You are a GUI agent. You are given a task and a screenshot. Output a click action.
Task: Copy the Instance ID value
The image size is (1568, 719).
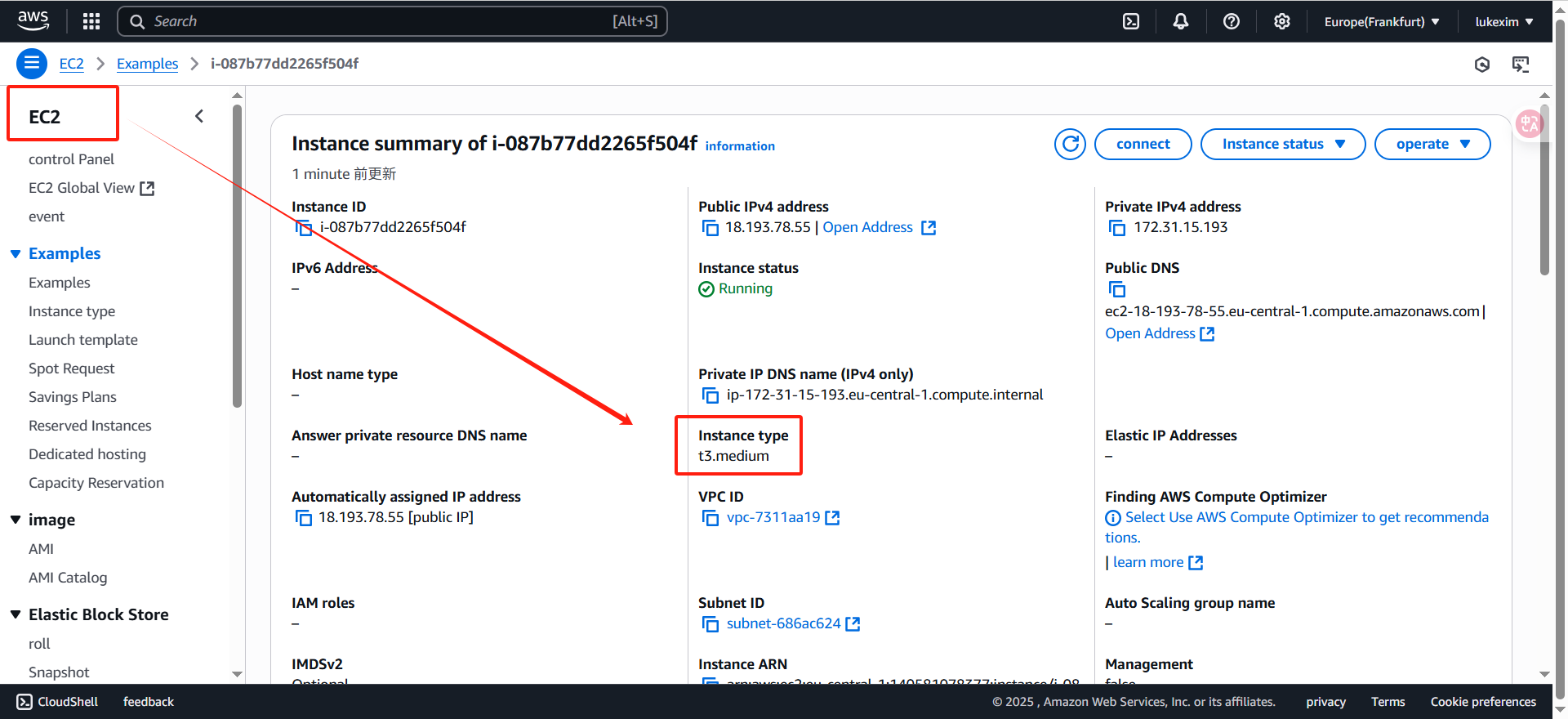(304, 228)
